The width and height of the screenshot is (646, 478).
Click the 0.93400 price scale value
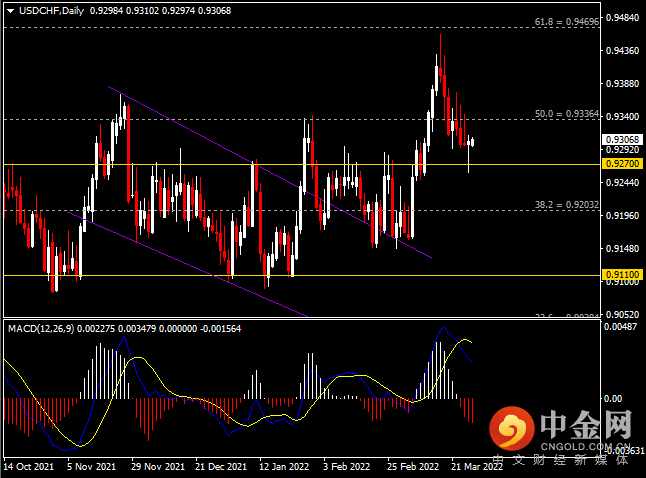coord(623,117)
